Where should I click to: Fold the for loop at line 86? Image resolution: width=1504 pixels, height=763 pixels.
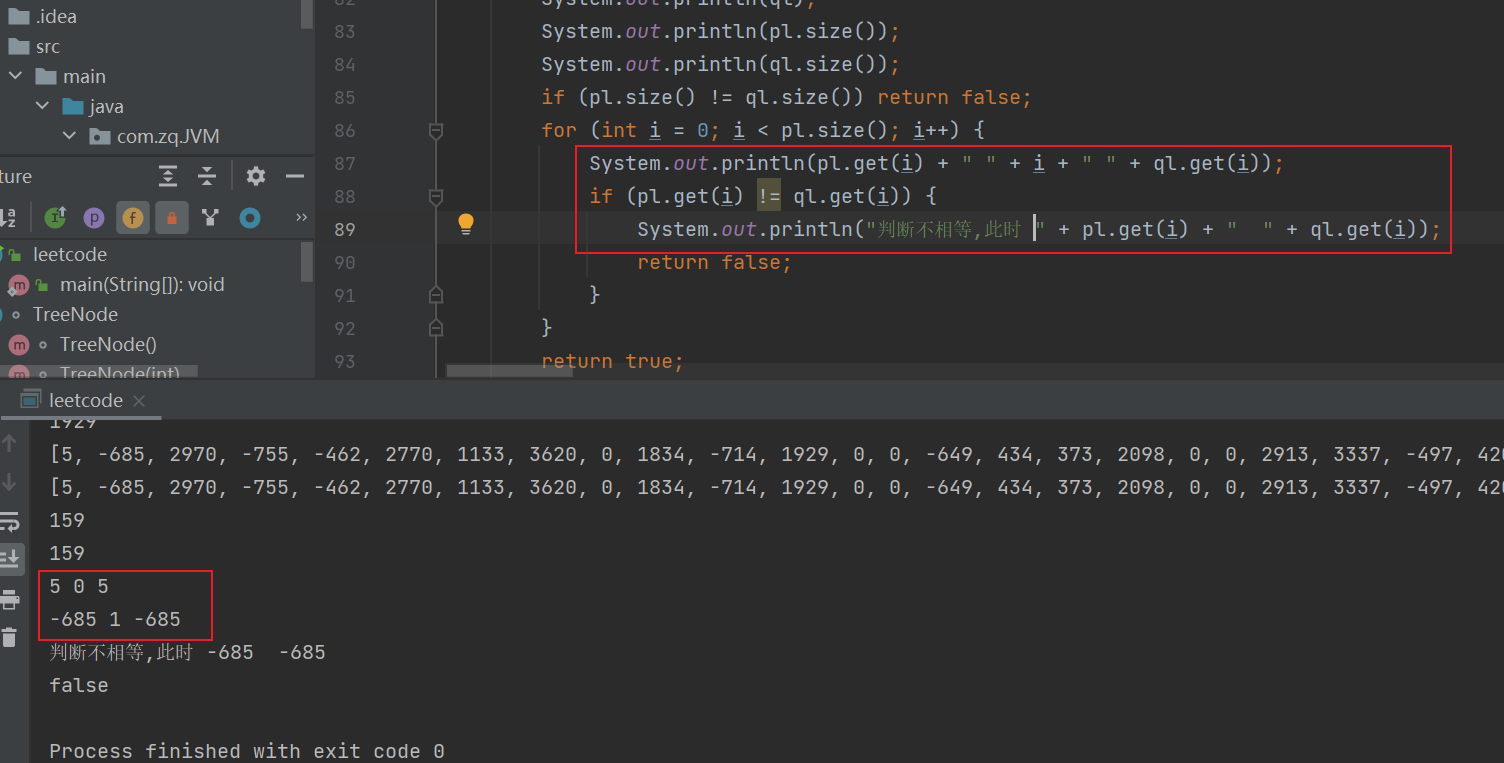point(435,130)
